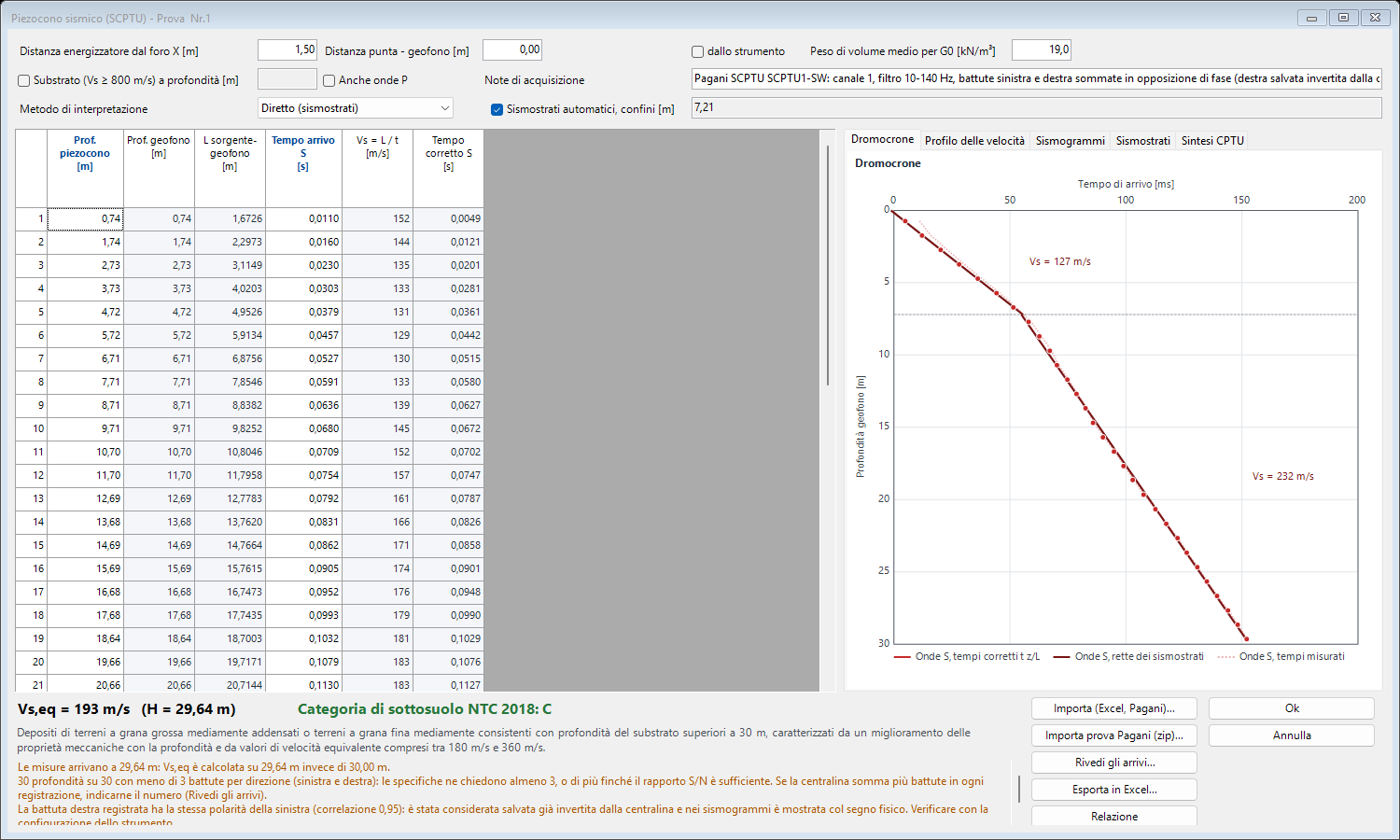
Task: Select the Sismostrati tab
Action: click(1142, 141)
